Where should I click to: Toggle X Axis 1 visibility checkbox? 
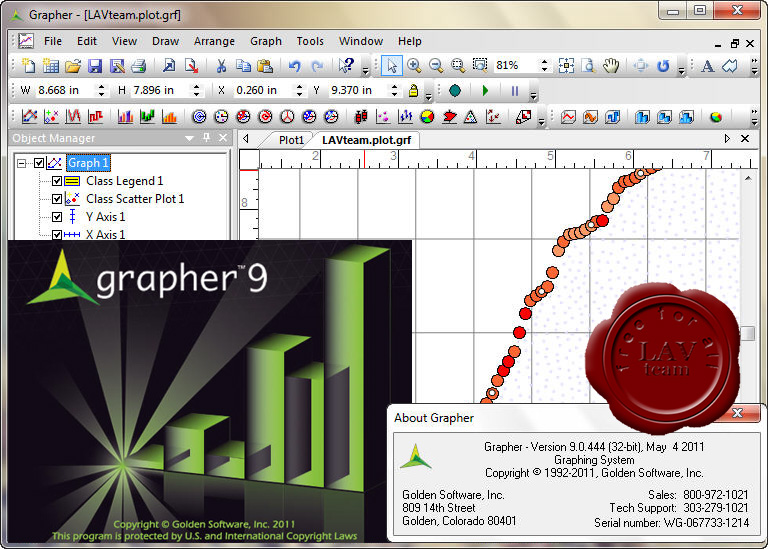[x=57, y=235]
